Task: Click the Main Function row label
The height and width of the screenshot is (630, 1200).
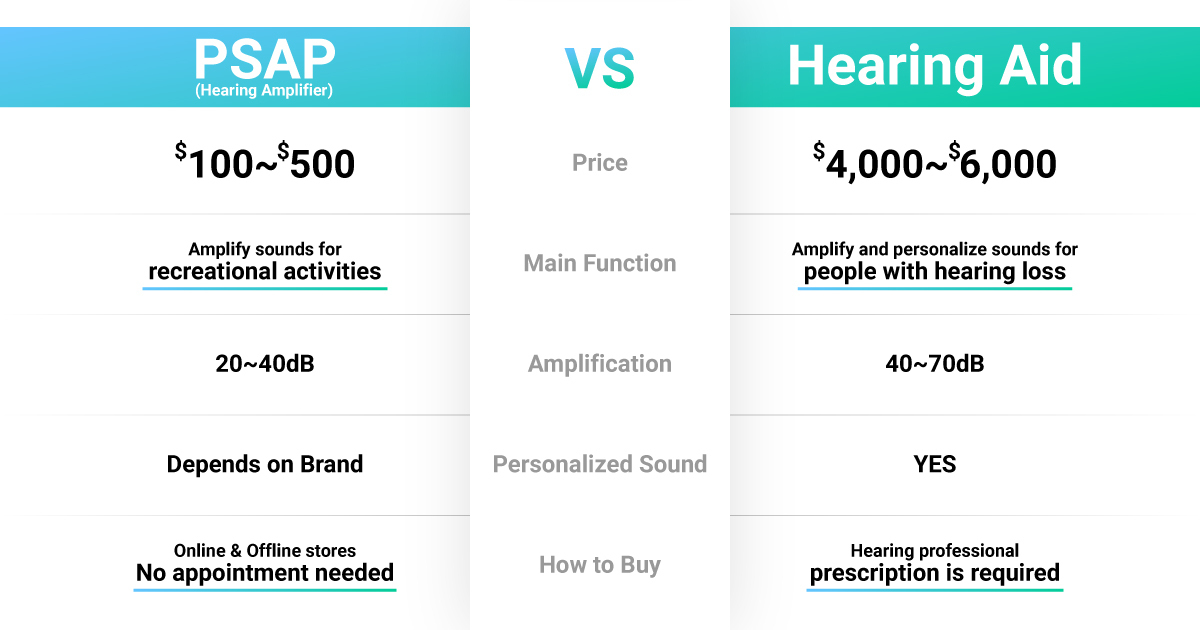Action: coord(600,264)
